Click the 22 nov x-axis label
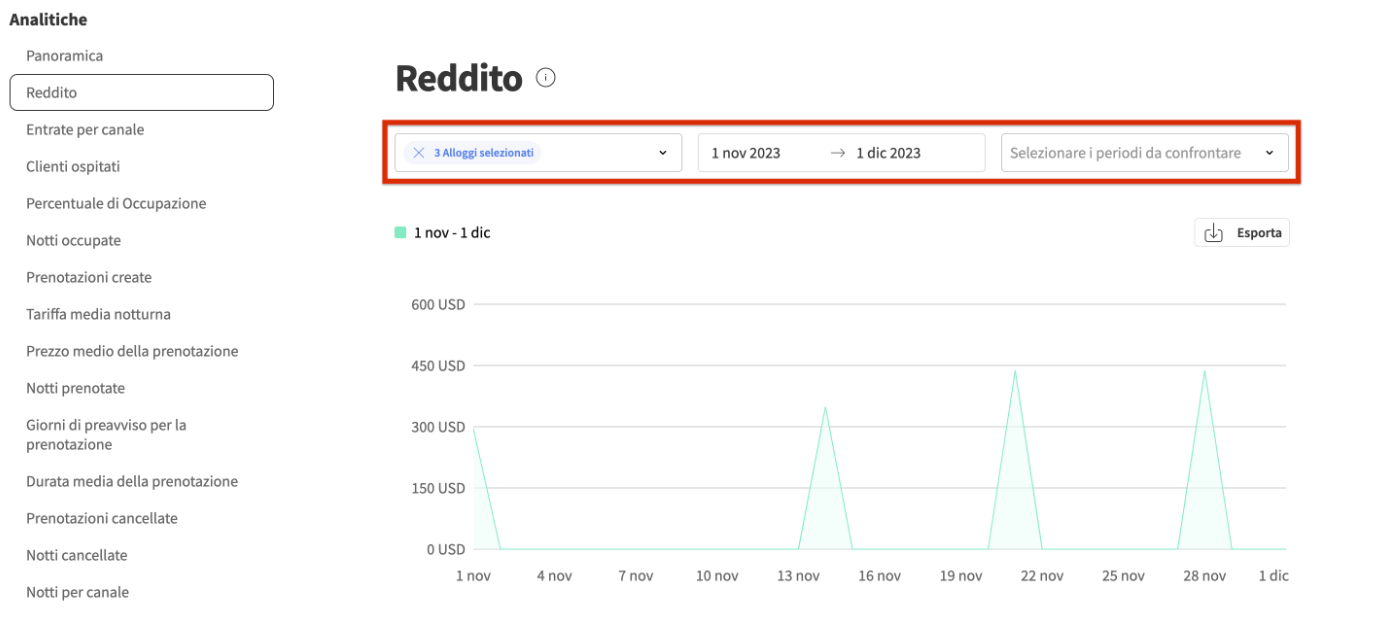1396x618 pixels. tap(1042, 576)
